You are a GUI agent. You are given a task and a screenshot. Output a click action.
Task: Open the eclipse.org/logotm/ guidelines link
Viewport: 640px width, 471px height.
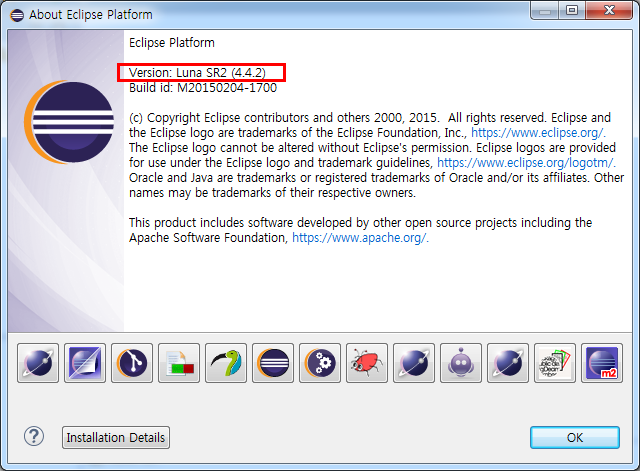tap(526, 162)
